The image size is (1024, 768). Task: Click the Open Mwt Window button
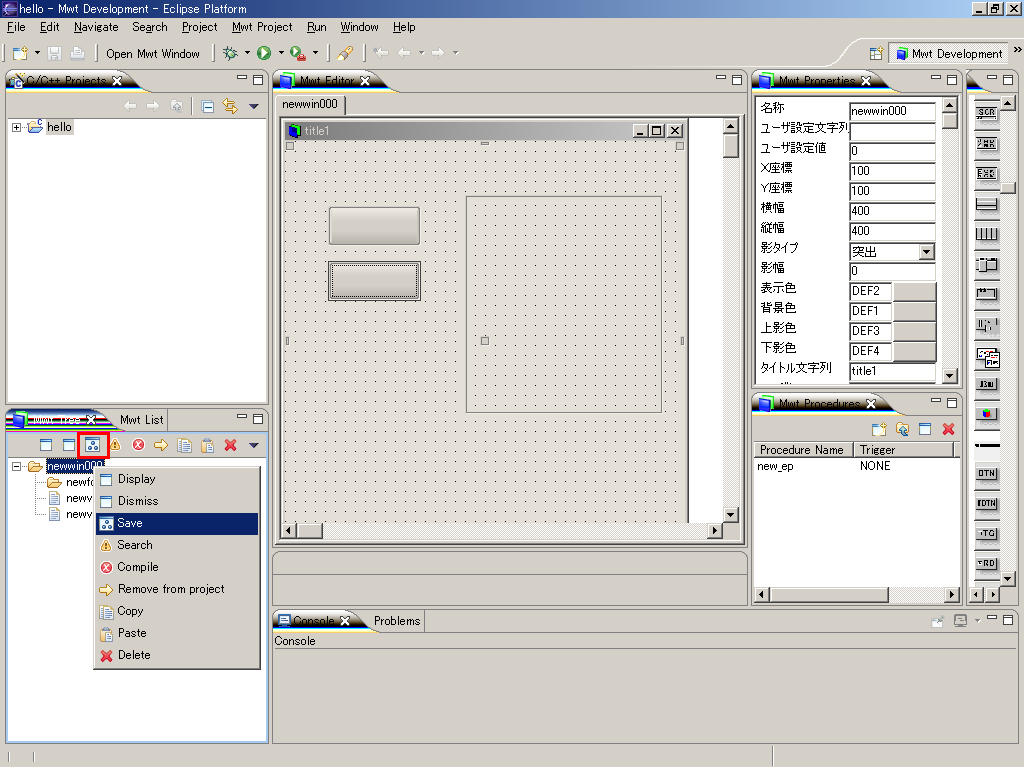click(x=153, y=54)
